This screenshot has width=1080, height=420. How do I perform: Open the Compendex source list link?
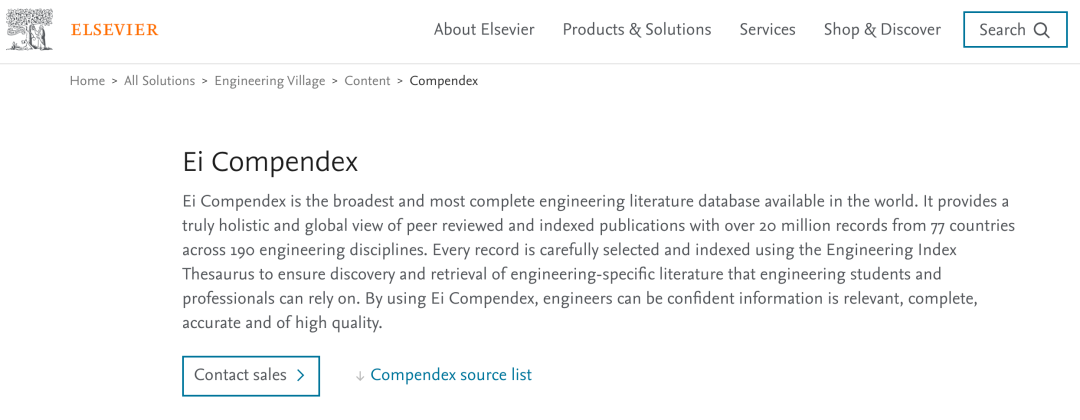451,375
